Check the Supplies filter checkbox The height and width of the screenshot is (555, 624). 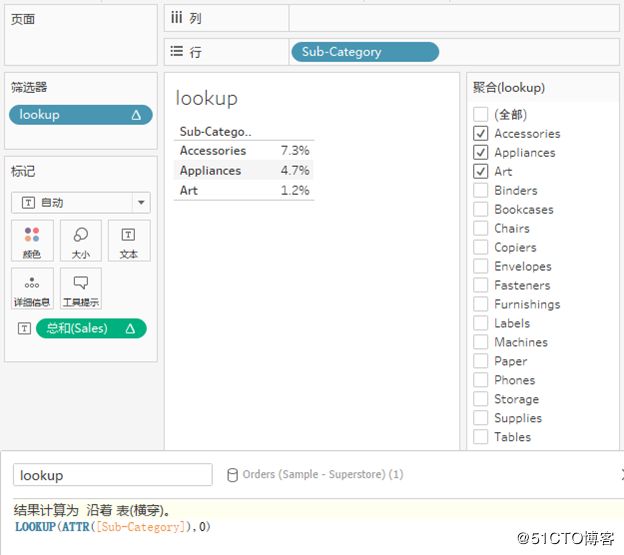click(x=480, y=418)
